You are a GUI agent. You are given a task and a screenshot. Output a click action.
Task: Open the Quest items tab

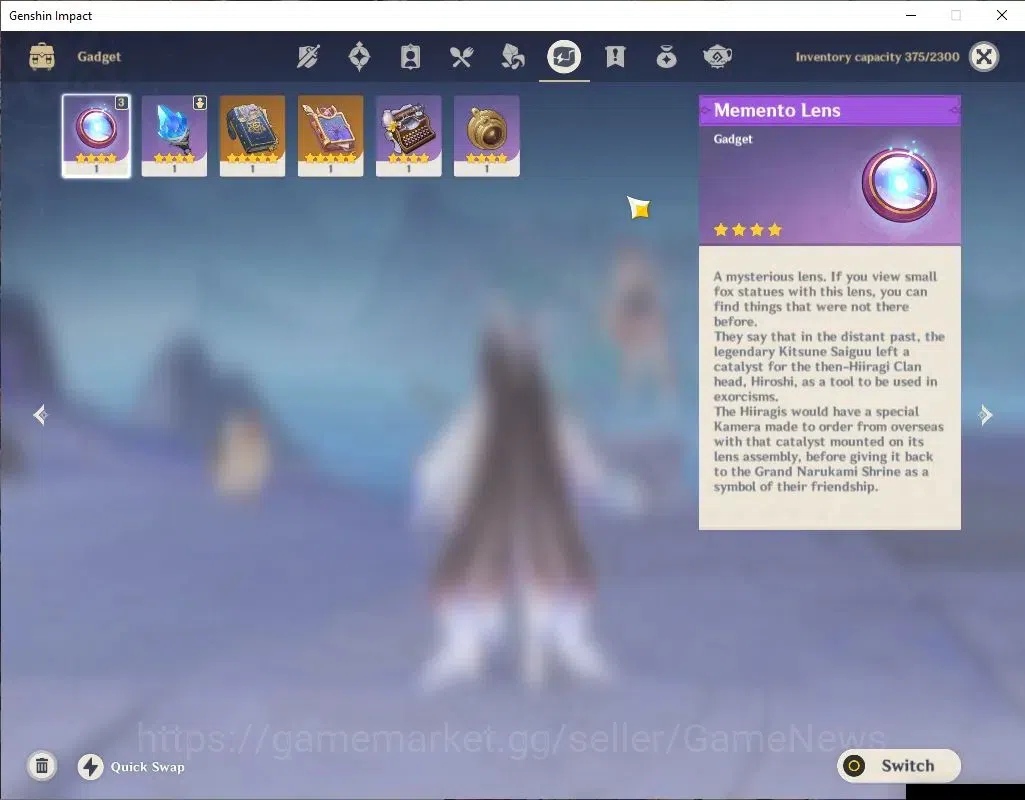pyautogui.click(x=615, y=57)
